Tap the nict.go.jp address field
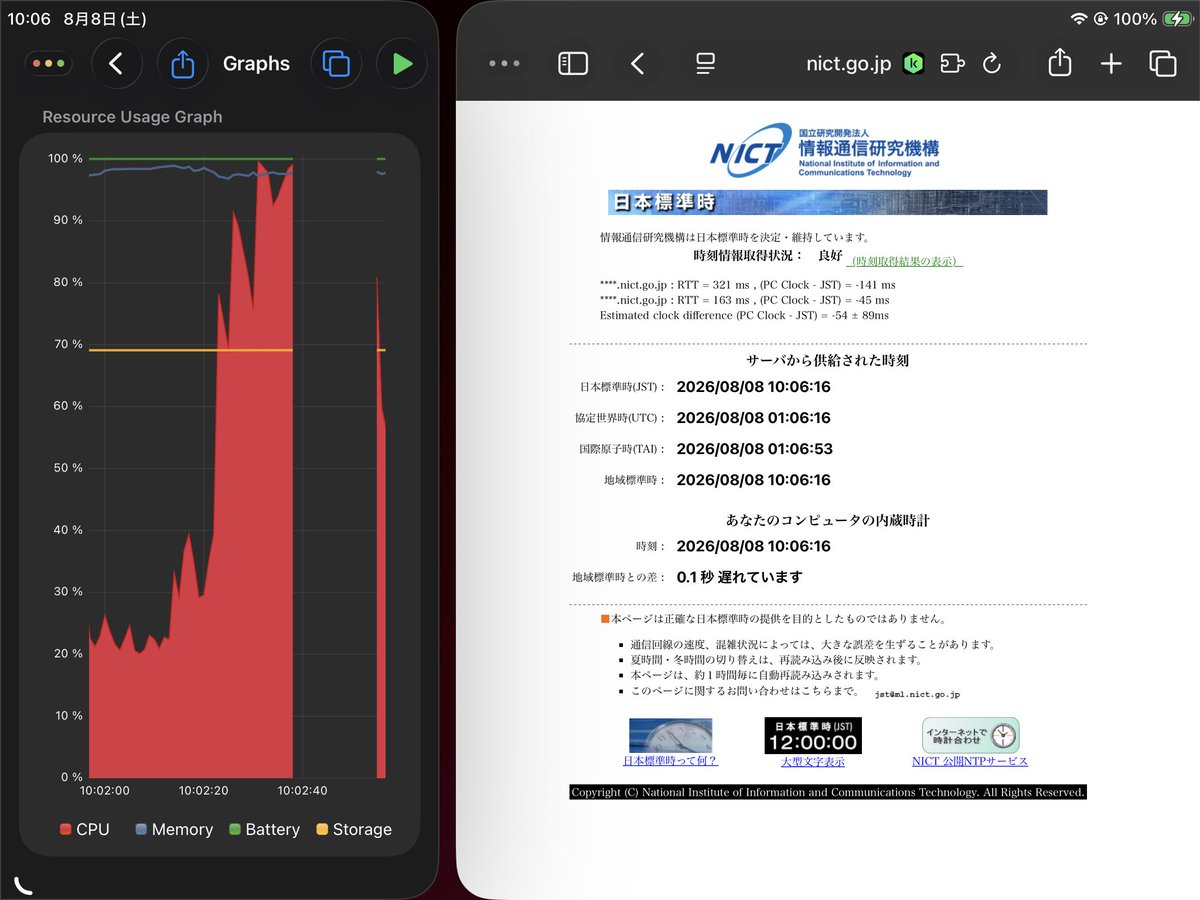Image resolution: width=1200 pixels, height=900 pixels. point(848,64)
